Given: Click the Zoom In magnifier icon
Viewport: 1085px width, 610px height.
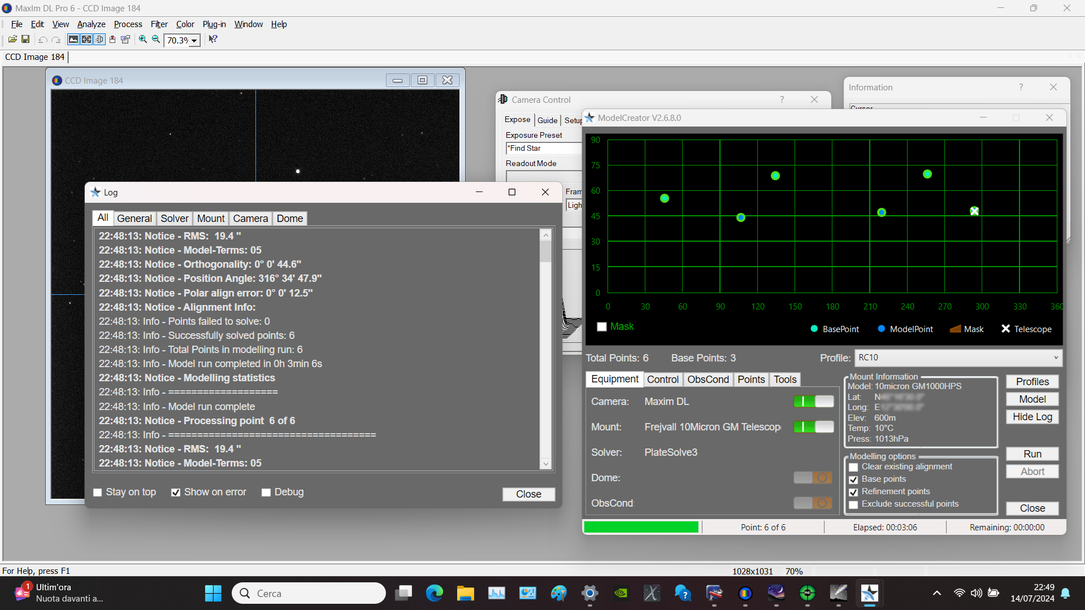Looking at the screenshot, I should [143, 40].
